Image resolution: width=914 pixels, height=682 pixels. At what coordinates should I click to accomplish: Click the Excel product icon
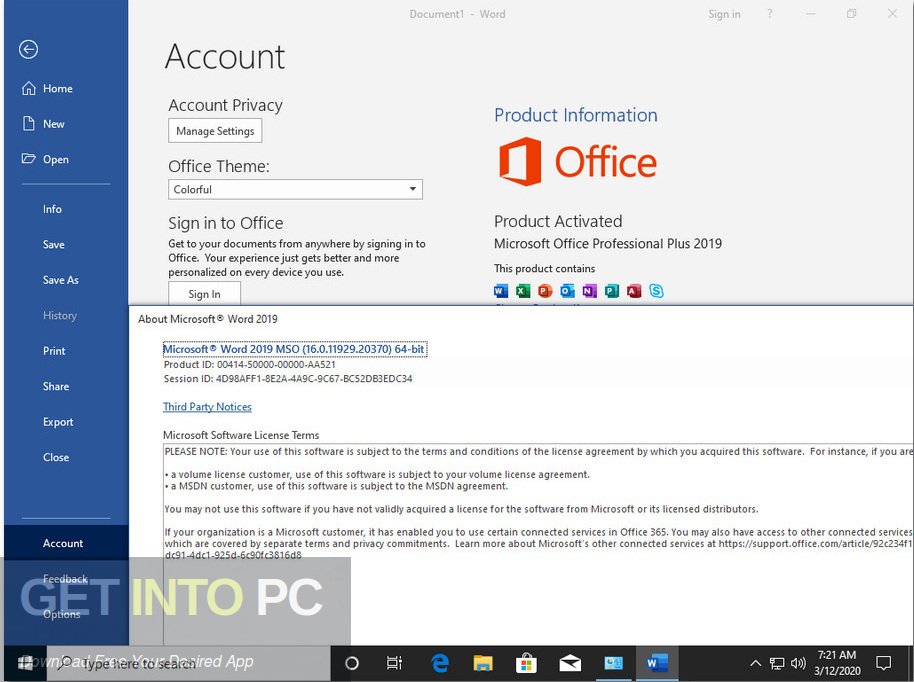pyautogui.click(x=523, y=290)
